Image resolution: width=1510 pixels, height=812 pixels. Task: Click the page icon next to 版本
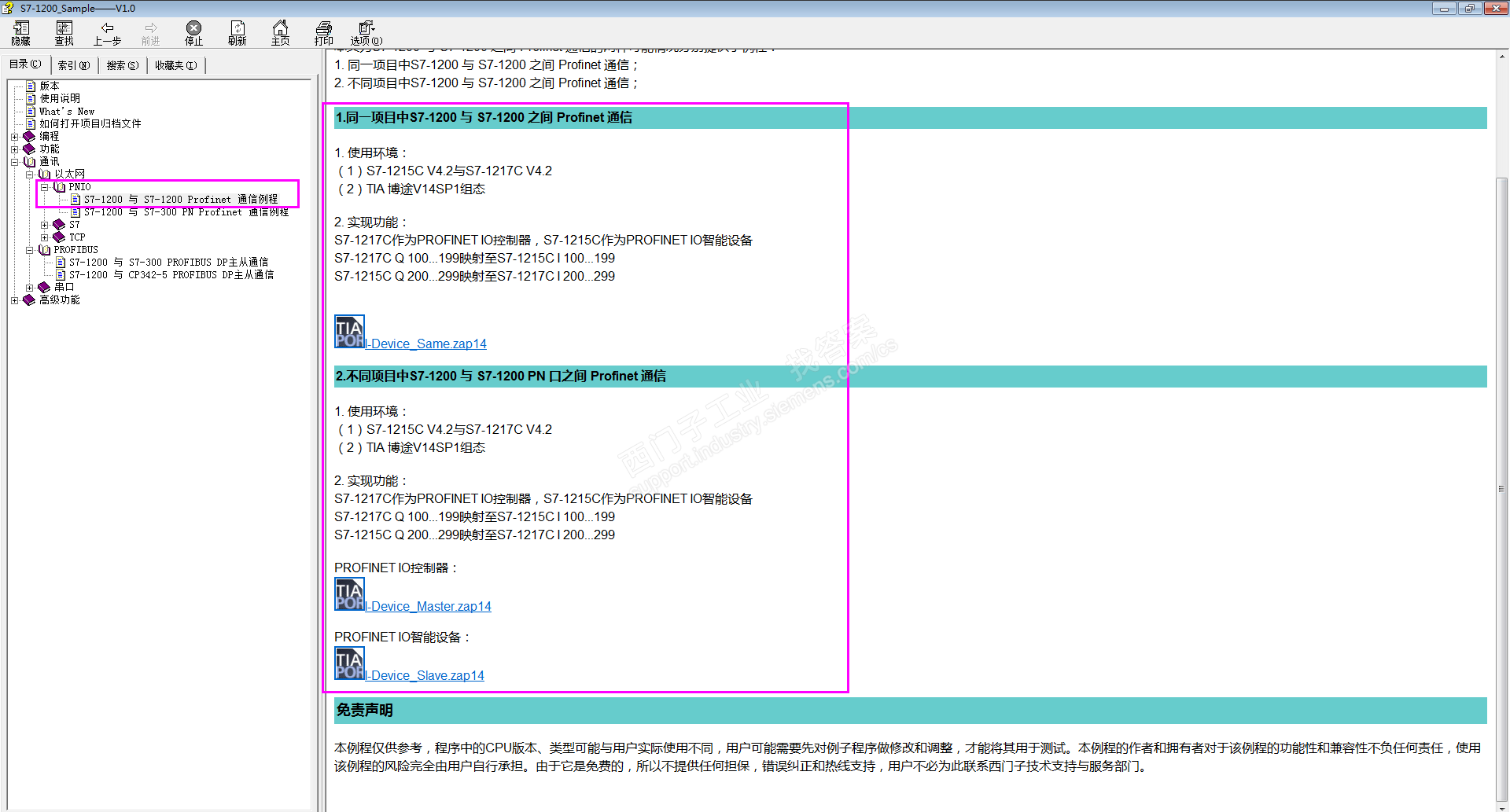tap(31, 86)
